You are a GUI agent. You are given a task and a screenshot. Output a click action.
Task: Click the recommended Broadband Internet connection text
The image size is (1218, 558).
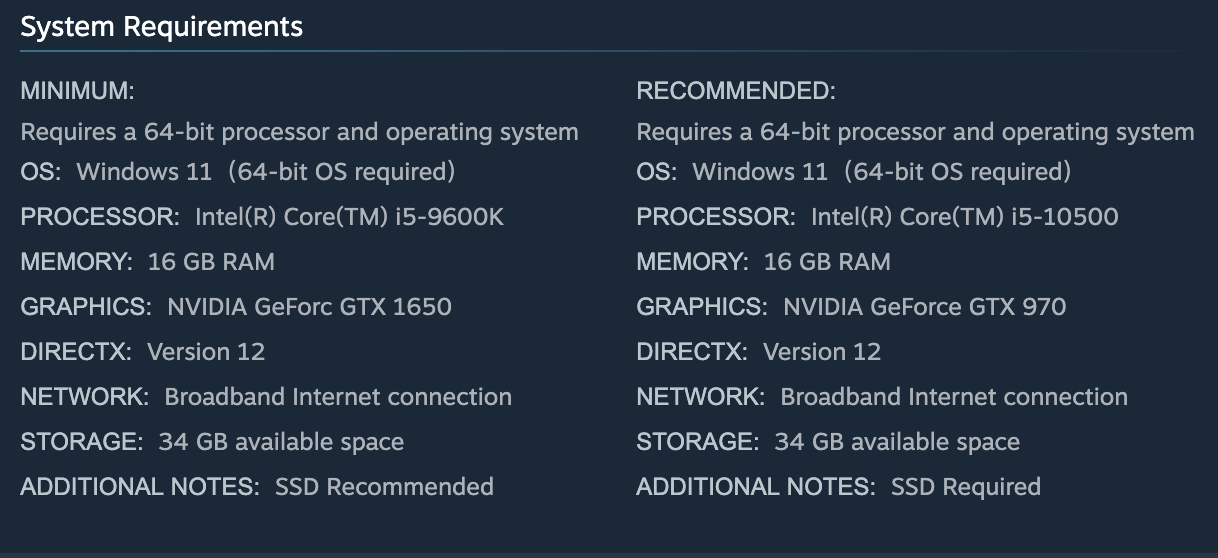click(x=954, y=397)
